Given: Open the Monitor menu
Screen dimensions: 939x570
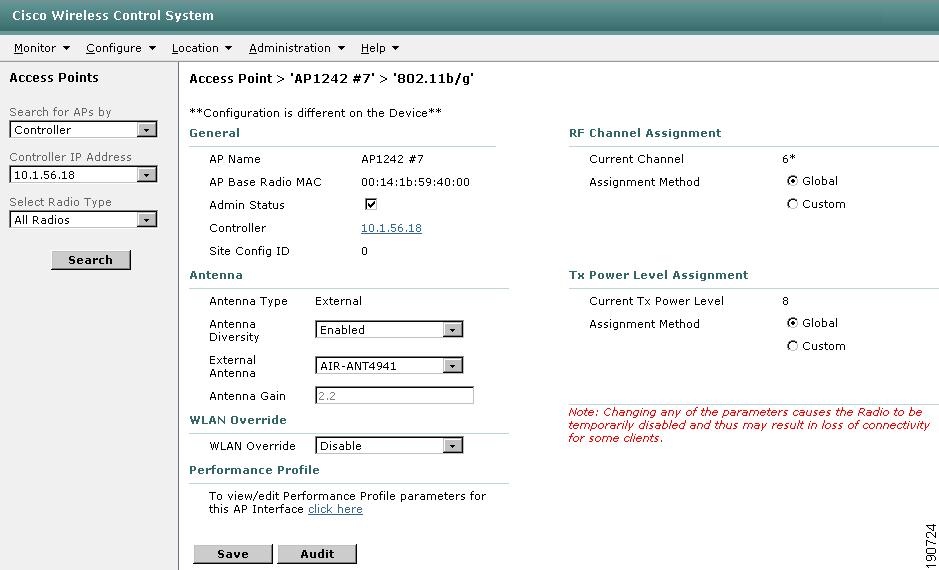Looking at the screenshot, I should [x=41, y=48].
